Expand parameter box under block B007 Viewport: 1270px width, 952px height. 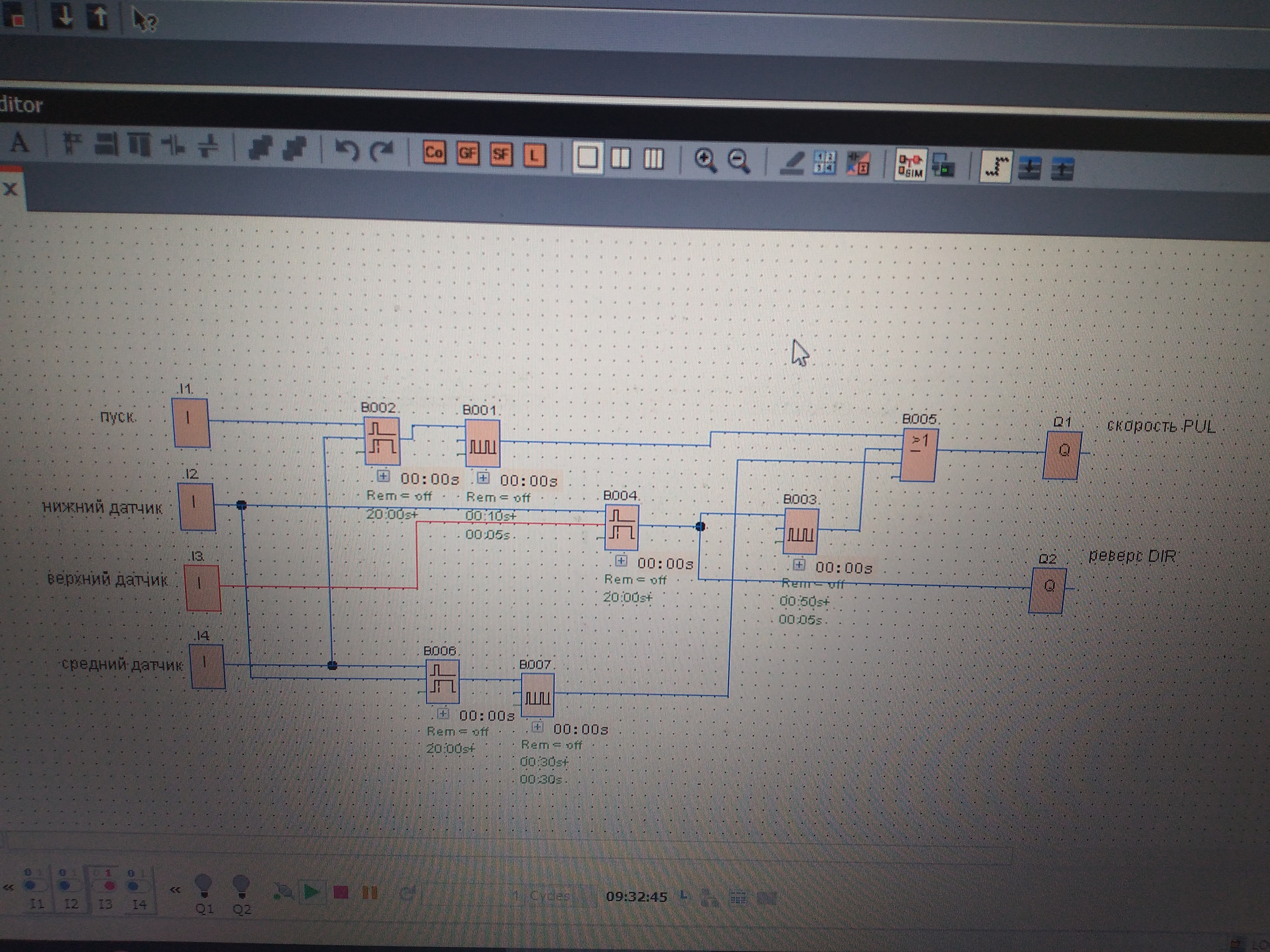pyautogui.click(x=537, y=727)
